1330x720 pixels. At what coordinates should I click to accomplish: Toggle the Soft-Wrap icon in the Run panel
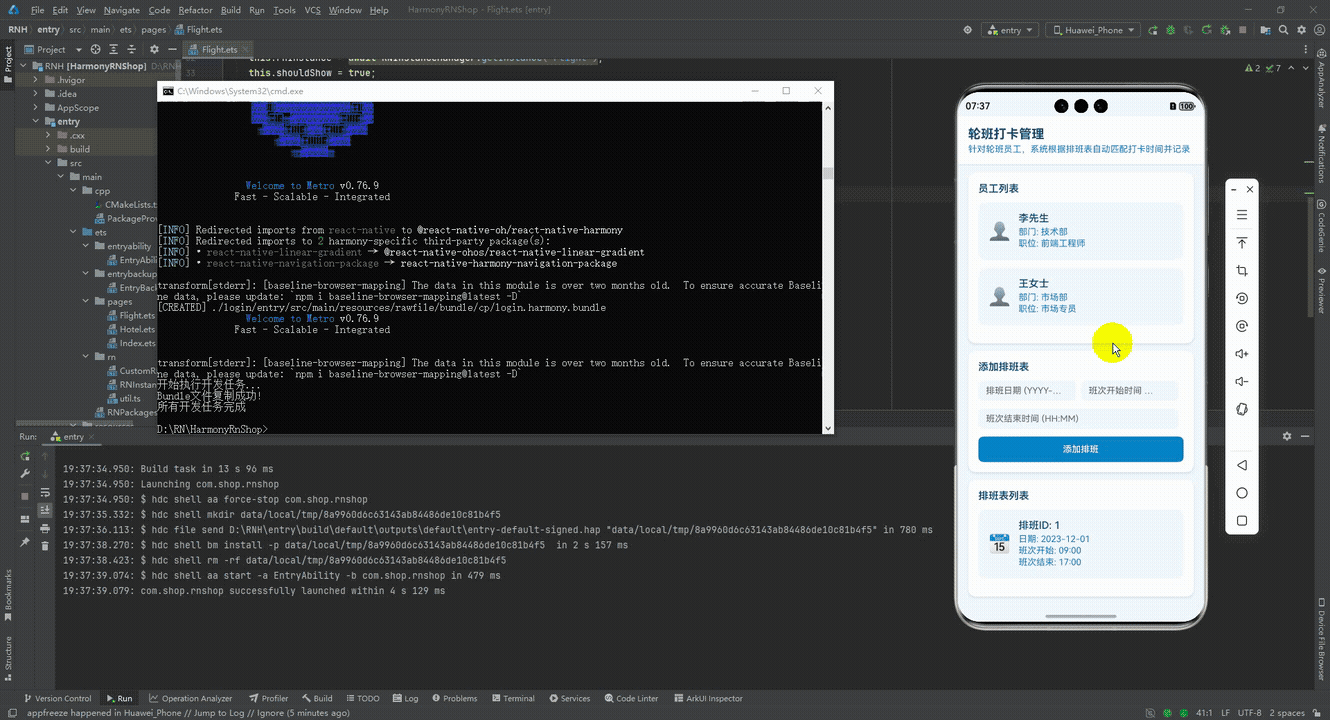click(45, 492)
